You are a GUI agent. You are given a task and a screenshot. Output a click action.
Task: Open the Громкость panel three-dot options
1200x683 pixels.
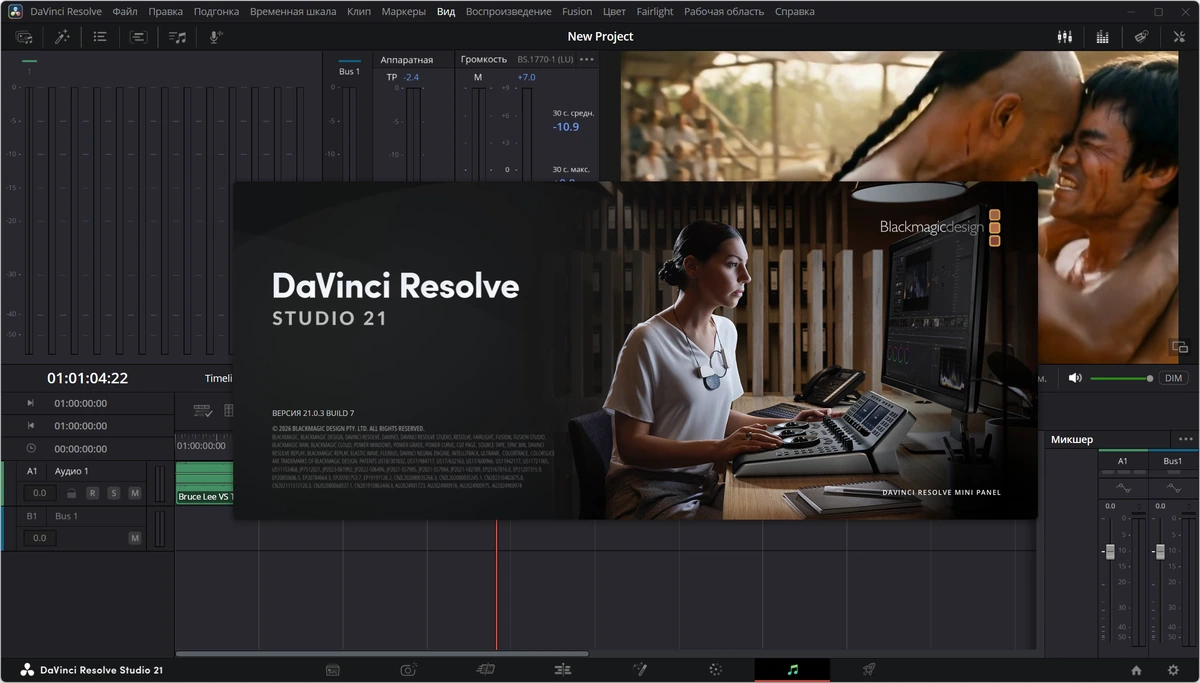pyautogui.click(x=587, y=60)
